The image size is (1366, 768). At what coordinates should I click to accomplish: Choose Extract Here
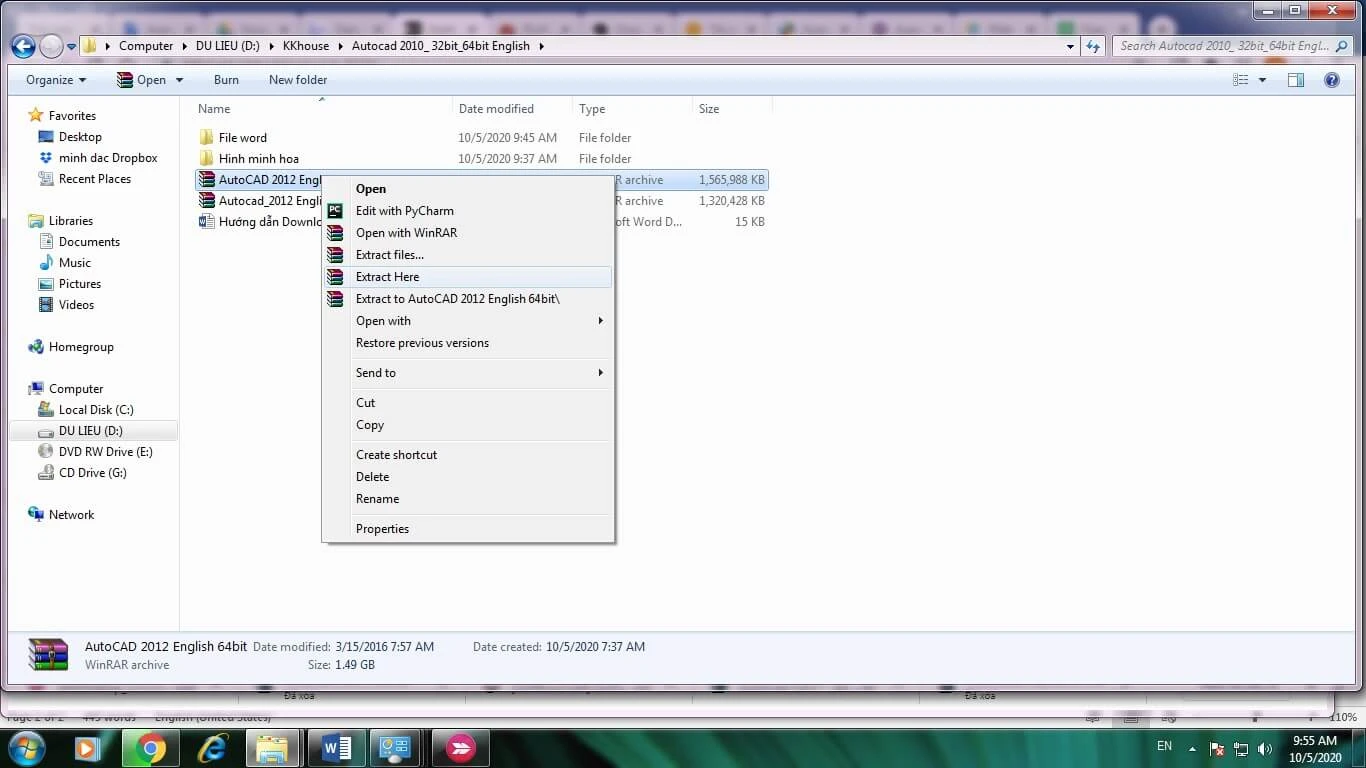tap(468, 277)
